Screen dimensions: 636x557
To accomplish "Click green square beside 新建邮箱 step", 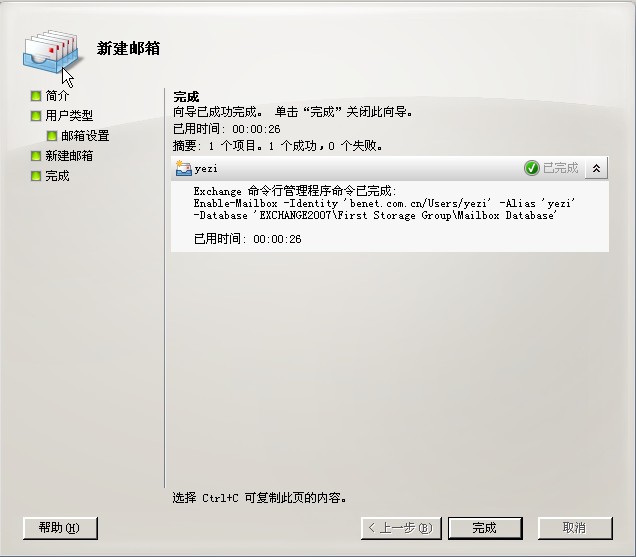I will click(36, 156).
